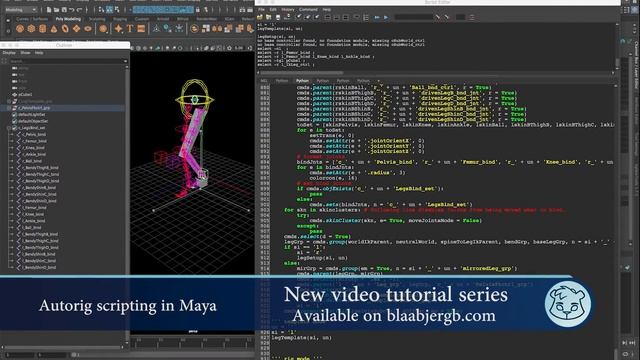Open Outliner Show menu

tap(25, 53)
